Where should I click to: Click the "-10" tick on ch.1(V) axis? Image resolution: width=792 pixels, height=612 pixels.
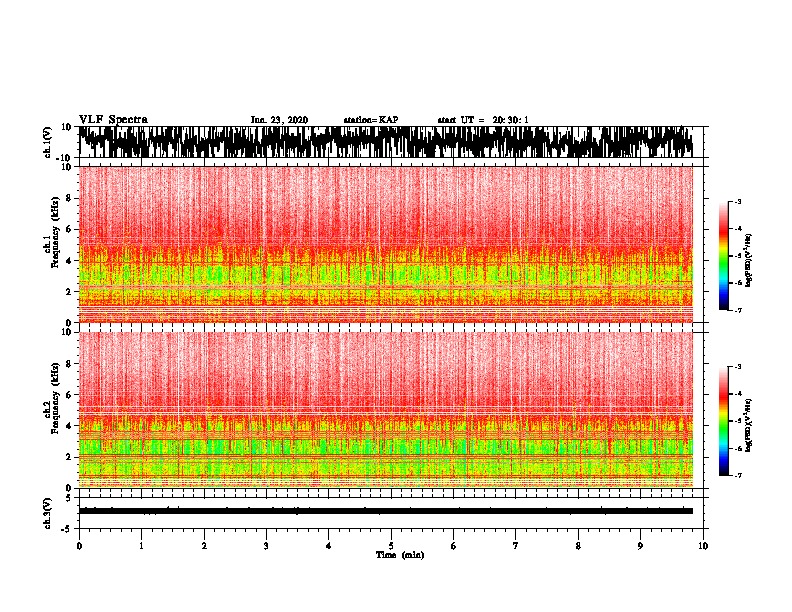(65, 158)
